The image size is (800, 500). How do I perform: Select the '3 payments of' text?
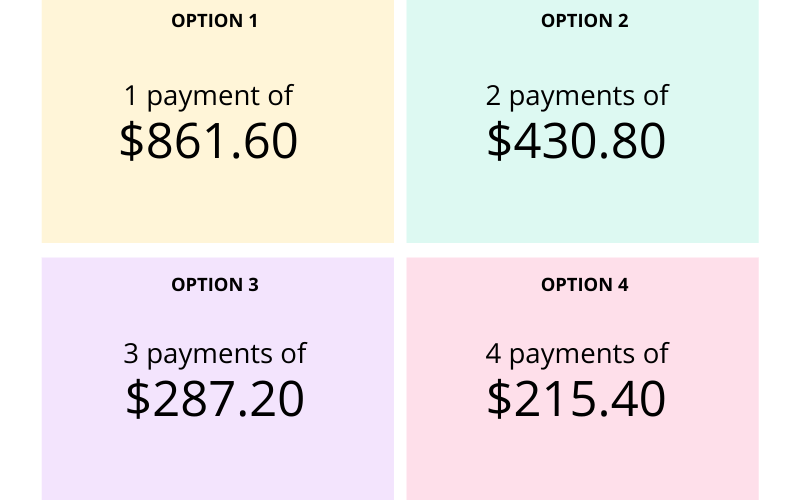click(214, 354)
